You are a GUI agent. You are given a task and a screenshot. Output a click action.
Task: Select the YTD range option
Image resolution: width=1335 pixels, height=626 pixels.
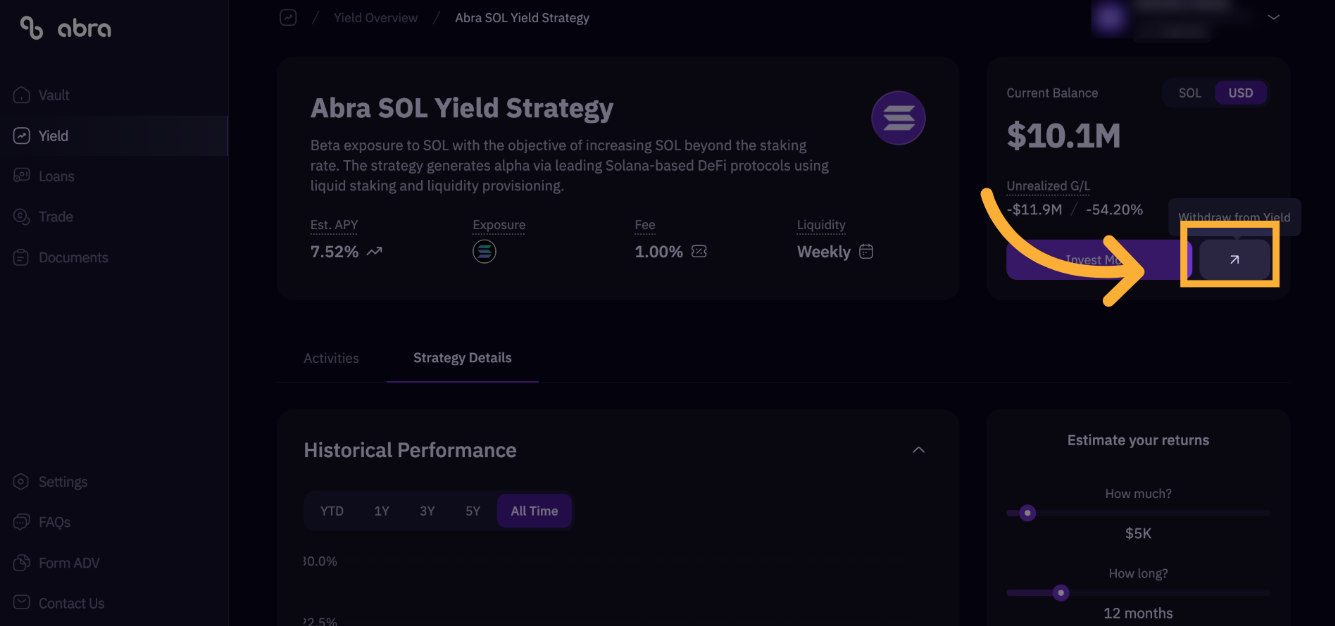point(332,511)
